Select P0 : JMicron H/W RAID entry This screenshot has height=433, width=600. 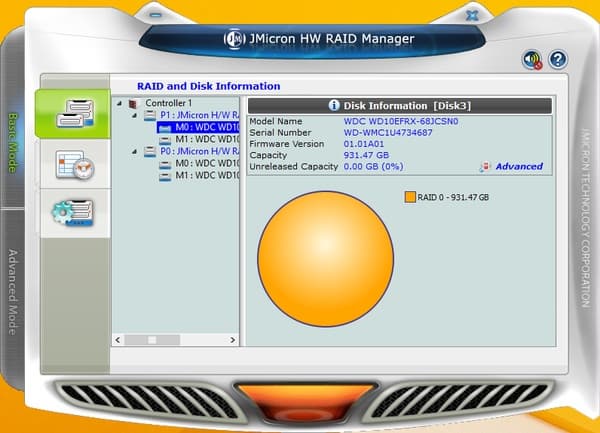200,151
